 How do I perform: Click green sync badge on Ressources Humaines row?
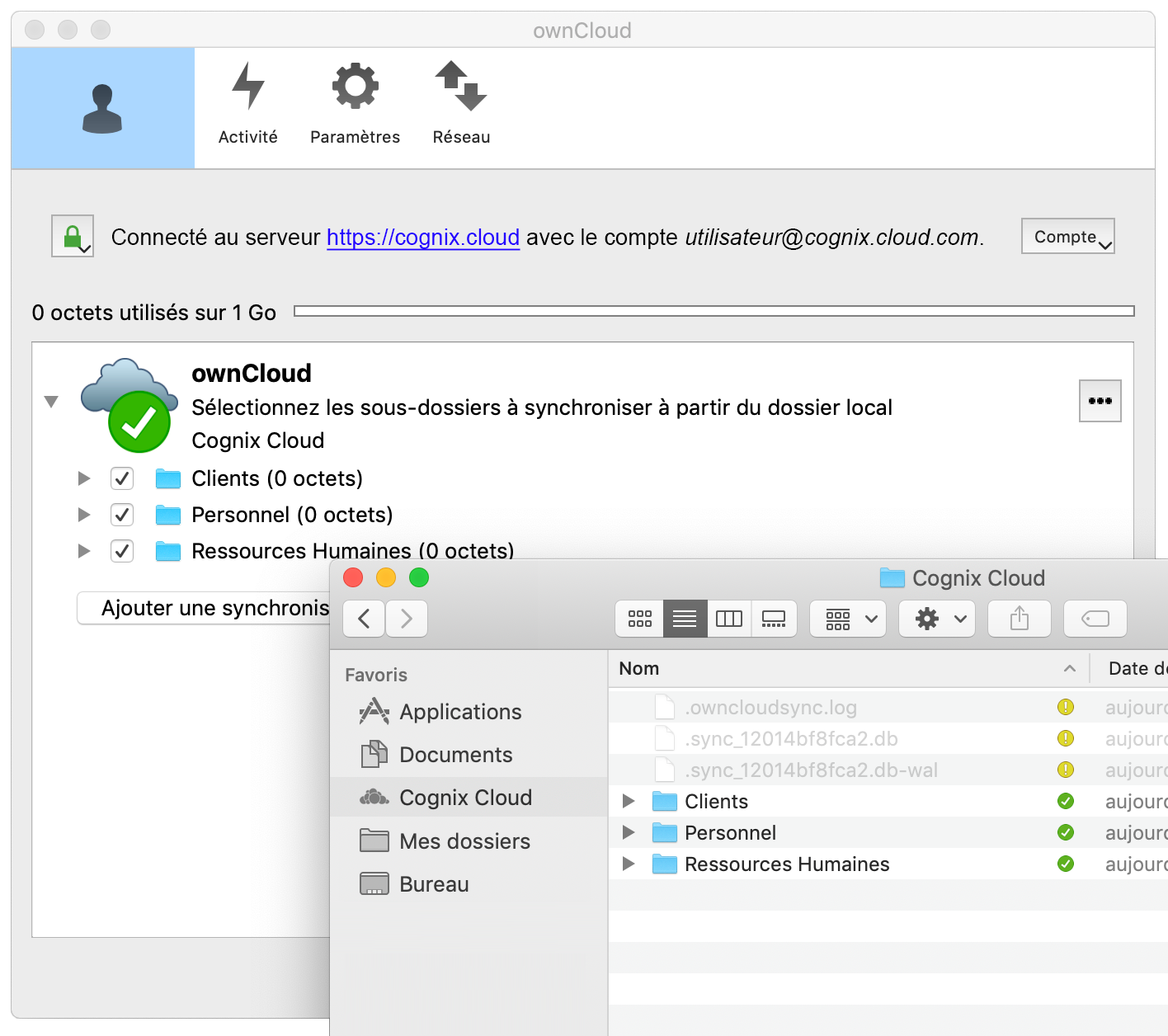[1066, 864]
